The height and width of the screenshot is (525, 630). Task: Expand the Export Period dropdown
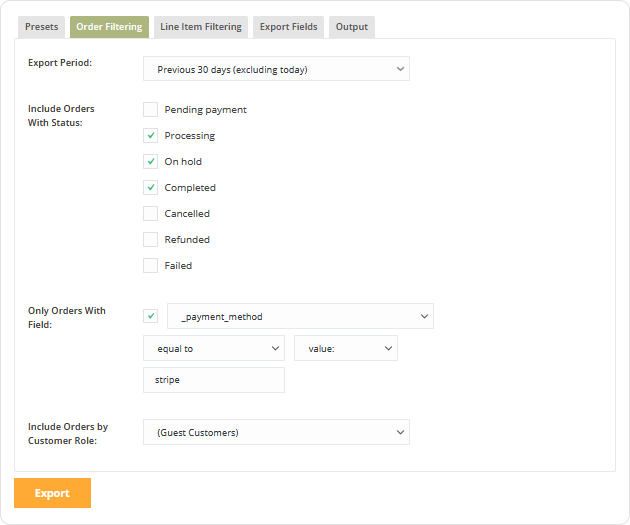276,69
